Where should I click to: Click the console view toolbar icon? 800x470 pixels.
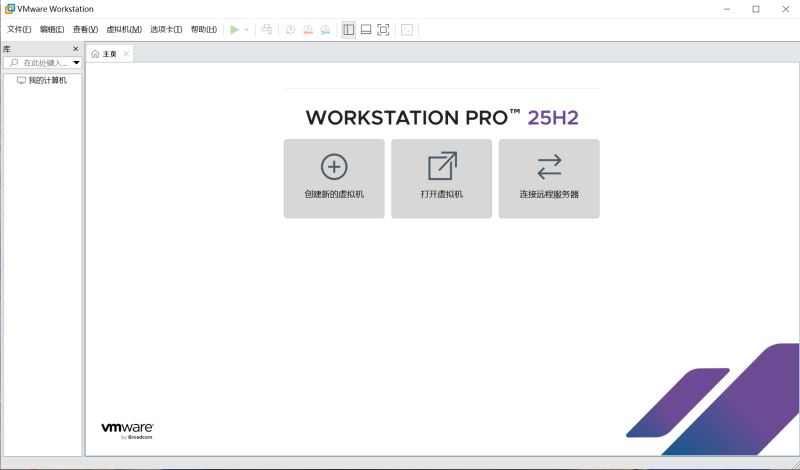(407, 30)
